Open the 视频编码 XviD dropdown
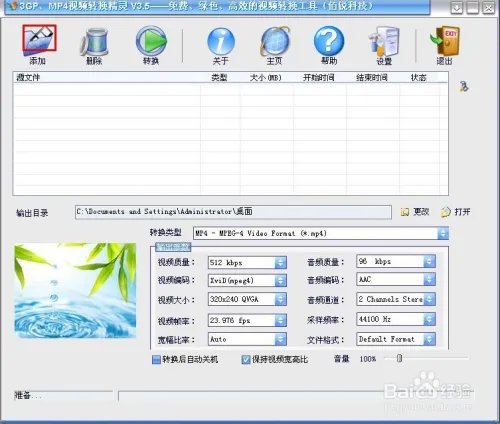The width and height of the screenshot is (500, 424). (x=281, y=281)
